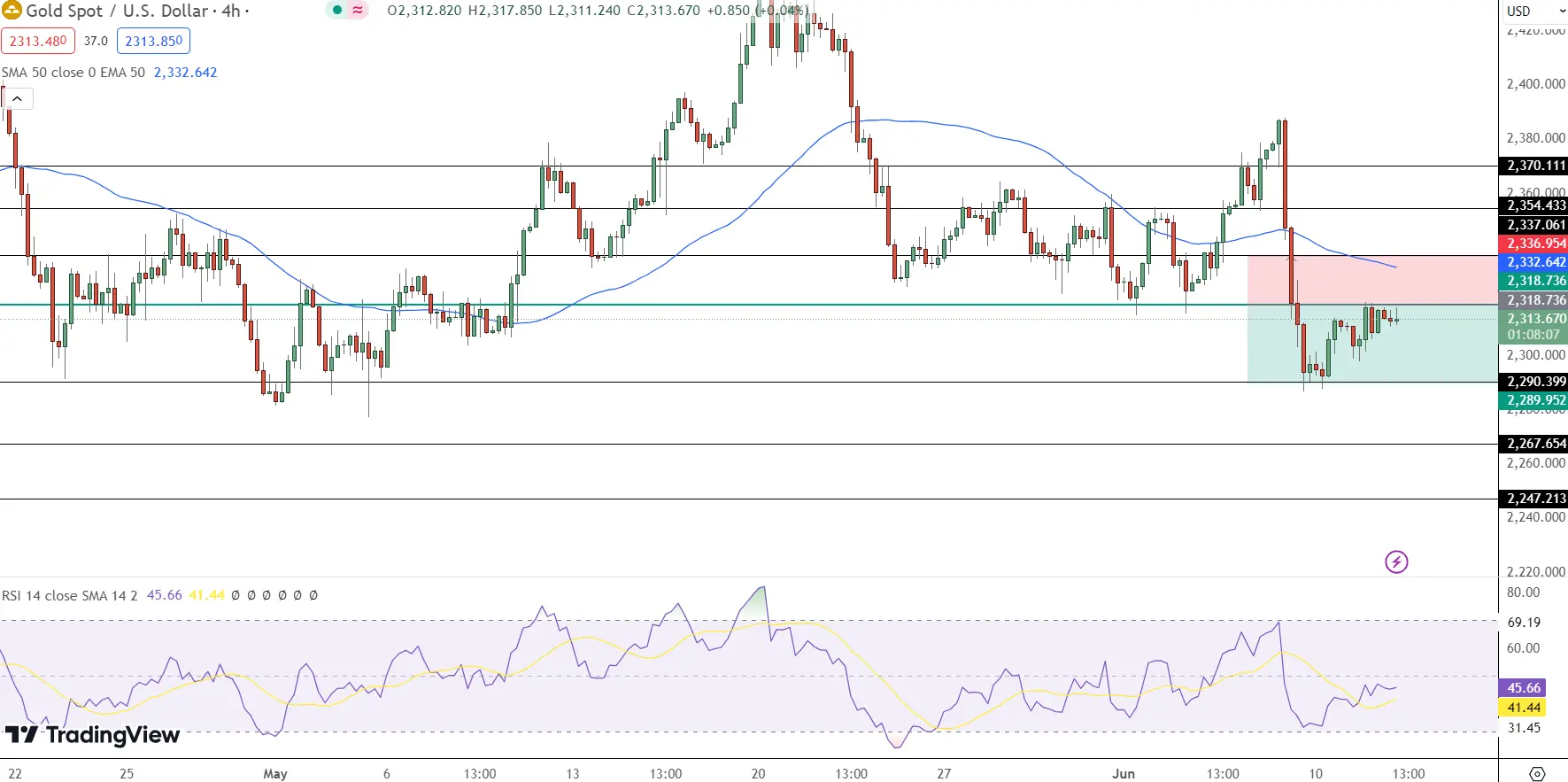This screenshot has width=1568, height=782.
Task: Click the 2,337.061 price level label
Action: [1533, 225]
